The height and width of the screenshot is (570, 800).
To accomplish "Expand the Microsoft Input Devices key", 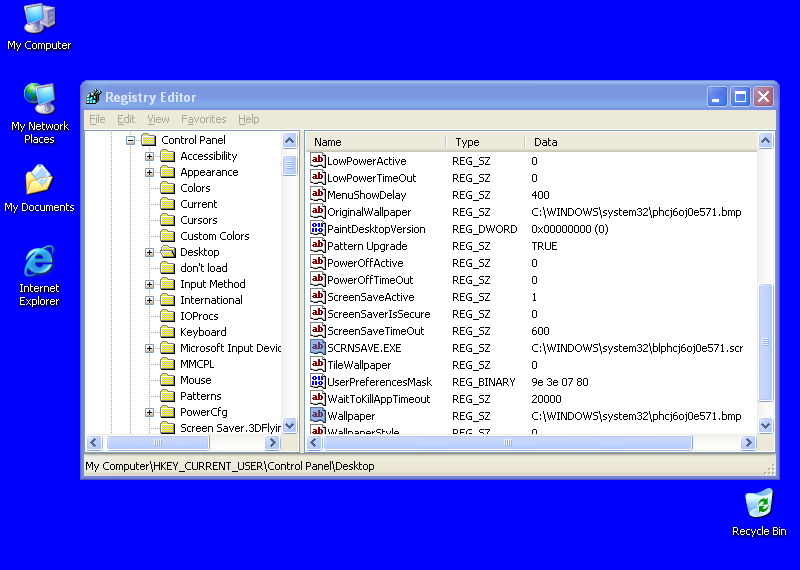I will [149, 348].
